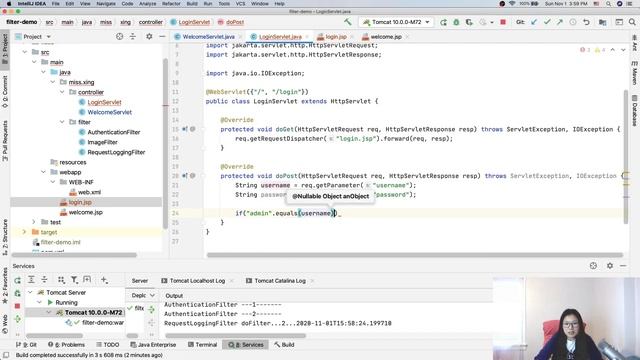Expand all nodes in the Services toolbar
640x360 pixels.
coord(31,280)
